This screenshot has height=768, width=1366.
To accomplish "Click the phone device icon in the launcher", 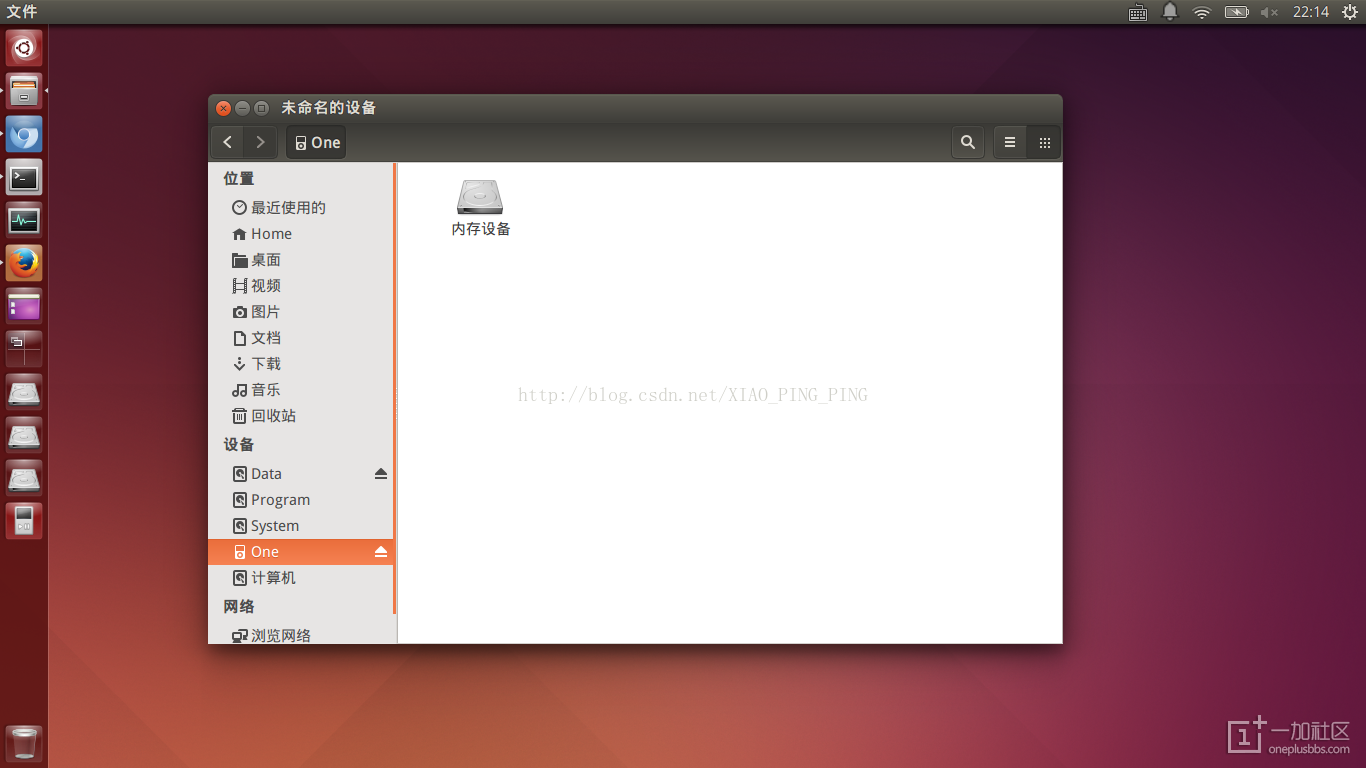I will point(24,521).
